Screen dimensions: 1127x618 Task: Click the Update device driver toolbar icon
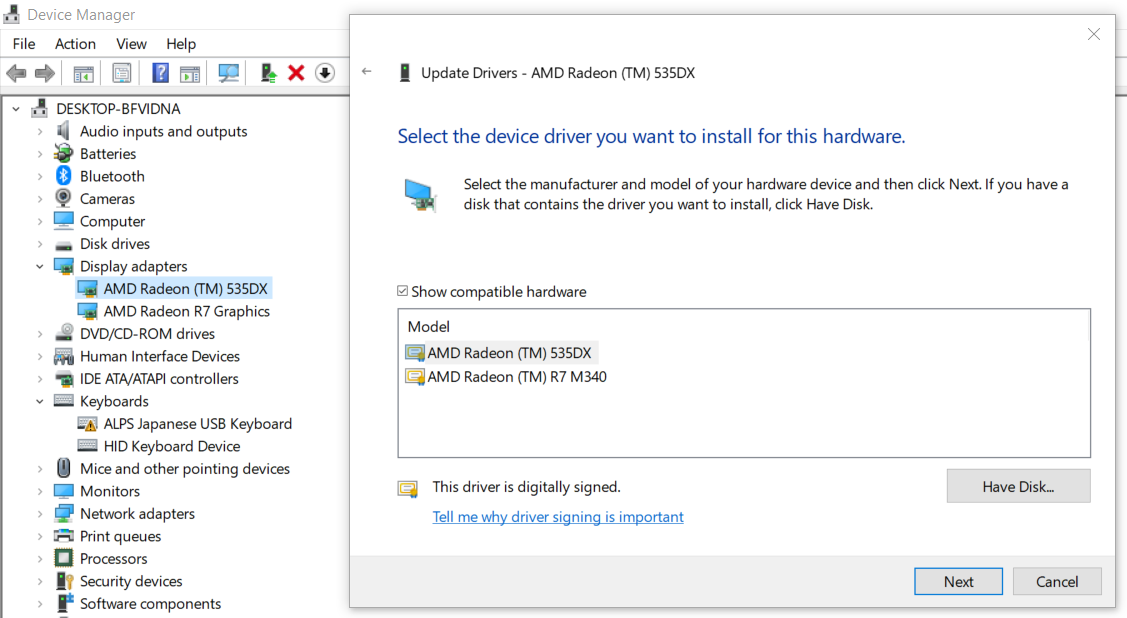(x=268, y=73)
